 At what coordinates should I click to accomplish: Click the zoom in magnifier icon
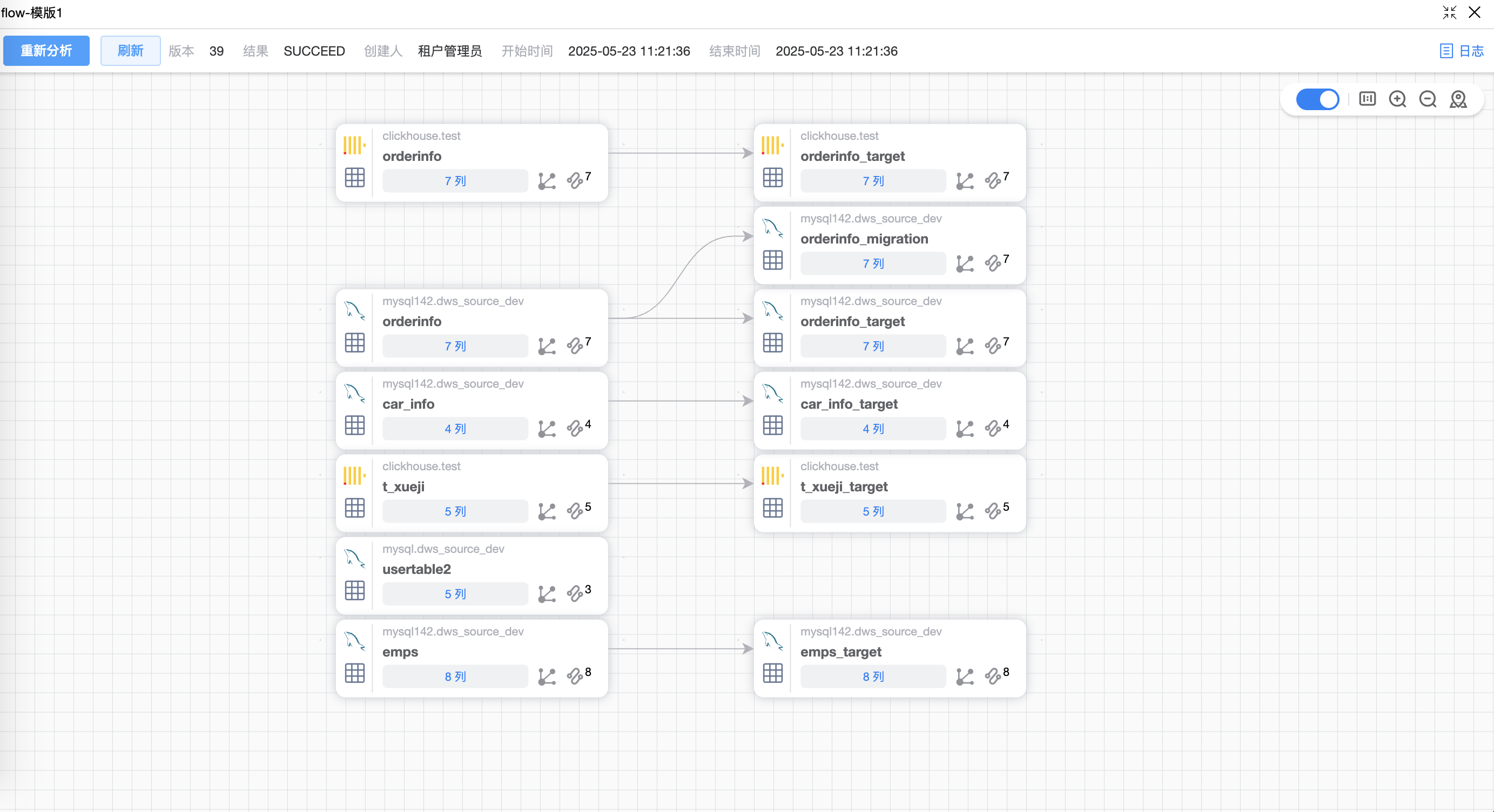(x=1397, y=99)
